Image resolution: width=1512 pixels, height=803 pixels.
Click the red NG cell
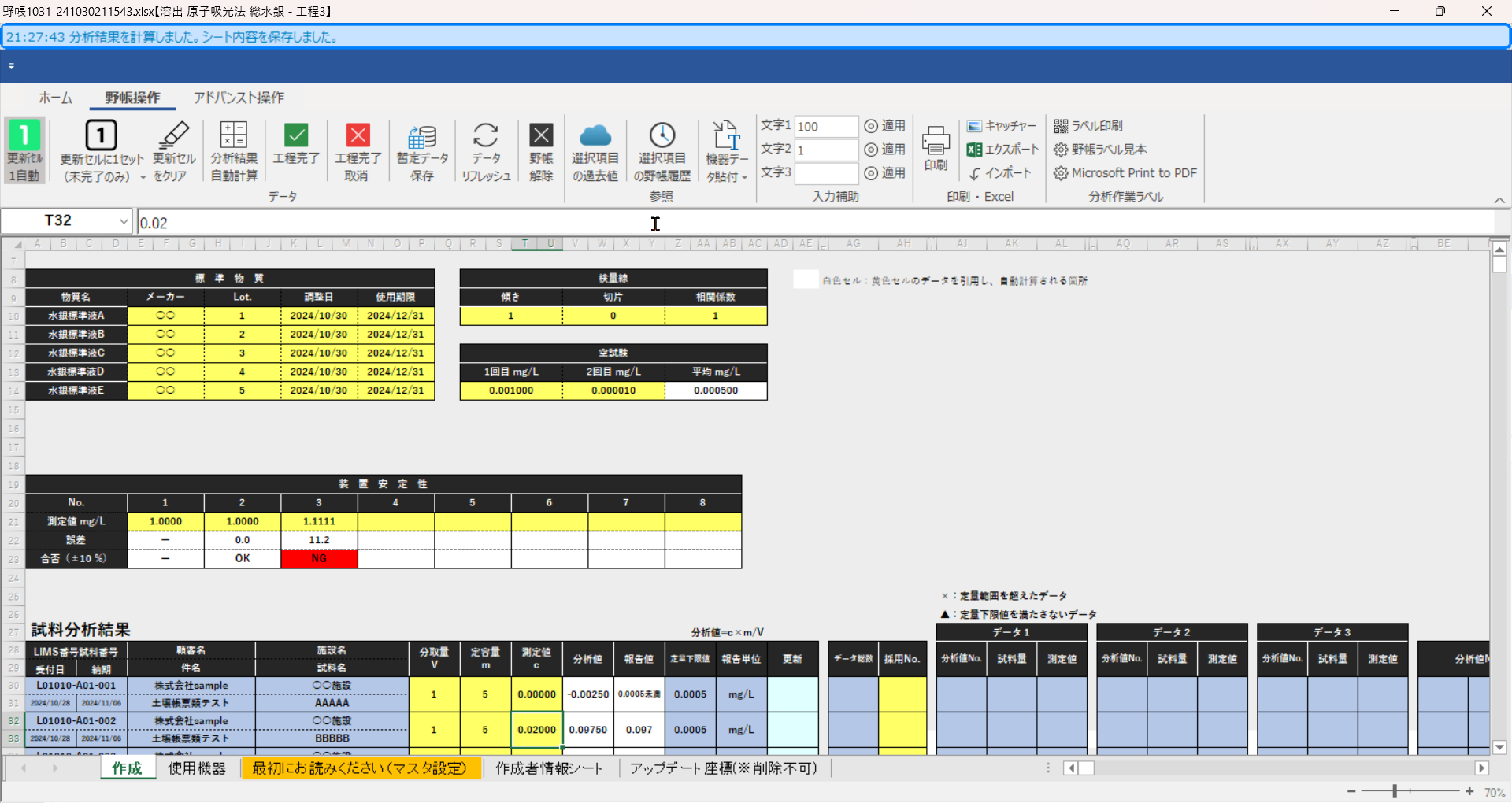click(x=319, y=559)
